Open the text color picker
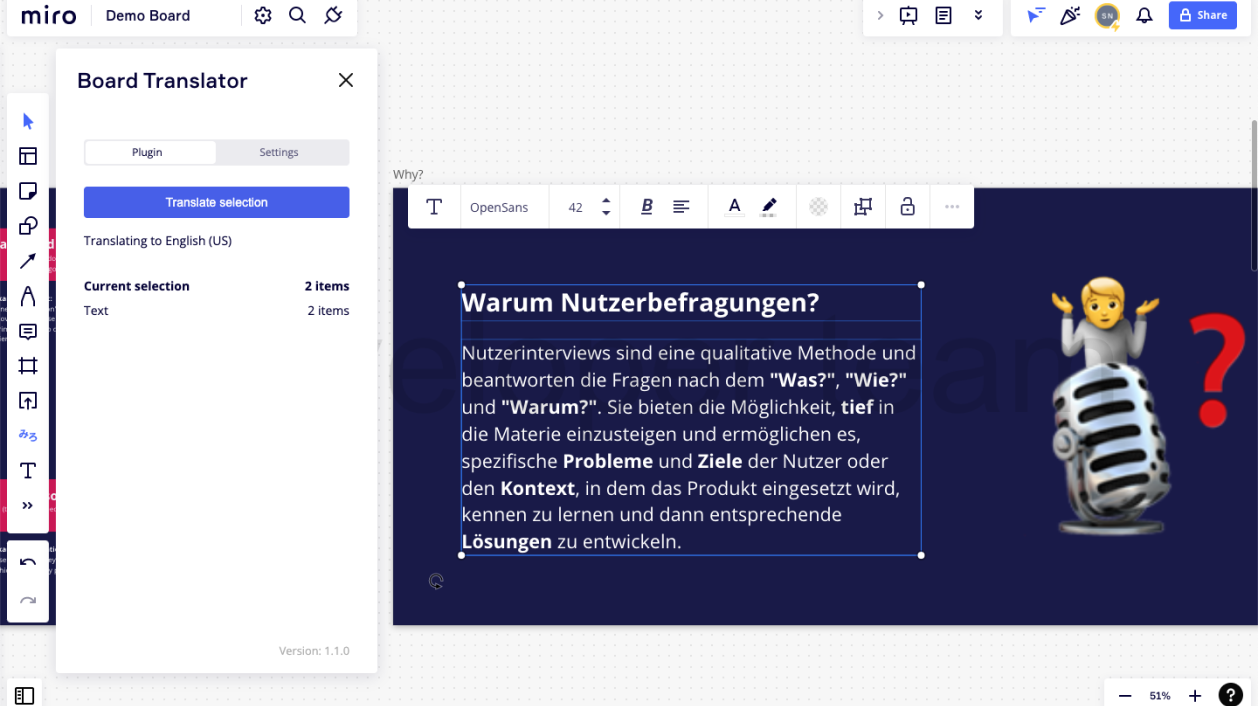Image resolution: width=1258 pixels, height=706 pixels. tap(734, 206)
